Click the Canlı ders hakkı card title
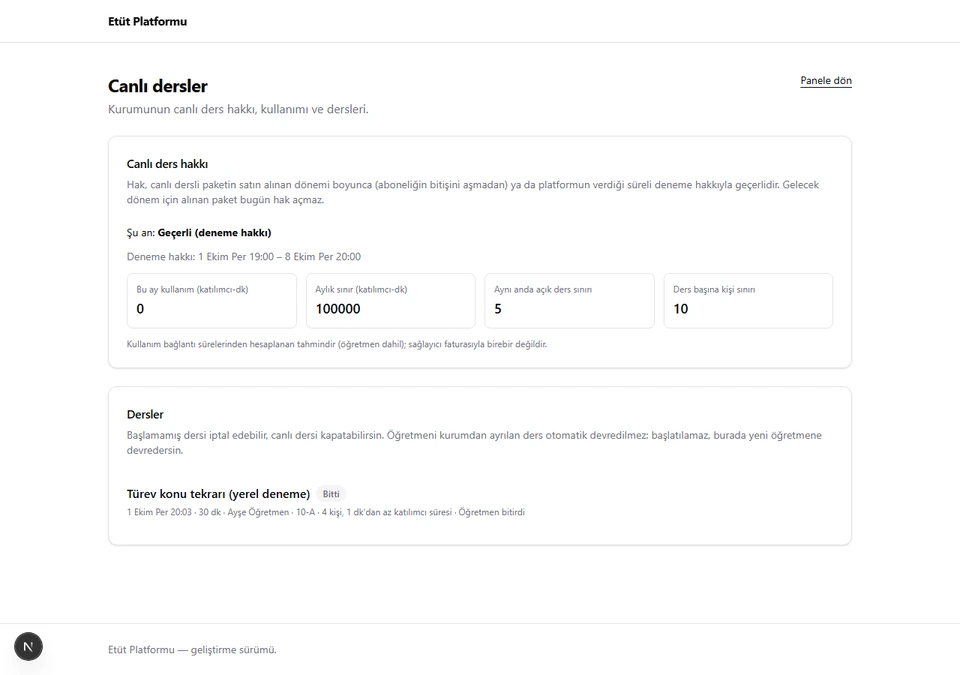This screenshot has height=675, width=960. (x=167, y=164)
